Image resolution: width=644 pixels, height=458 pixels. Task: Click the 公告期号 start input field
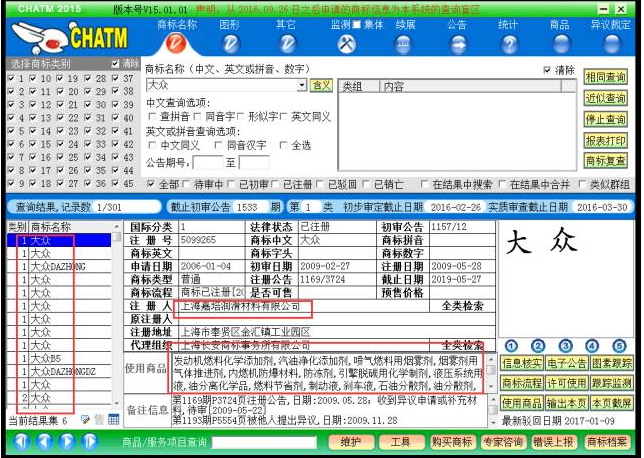point(209,162)
